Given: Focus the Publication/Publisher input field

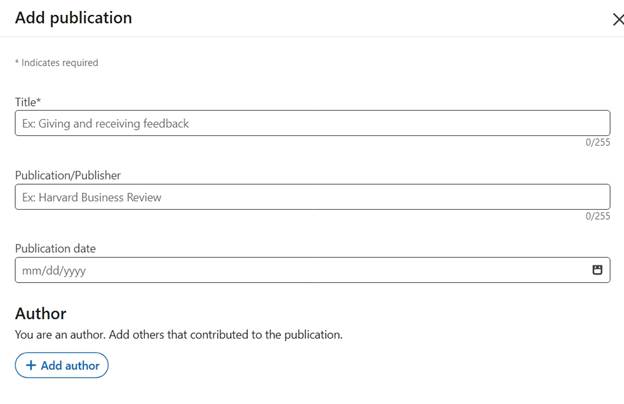Looking at the screenshot, I should click(x=312, y=197).
